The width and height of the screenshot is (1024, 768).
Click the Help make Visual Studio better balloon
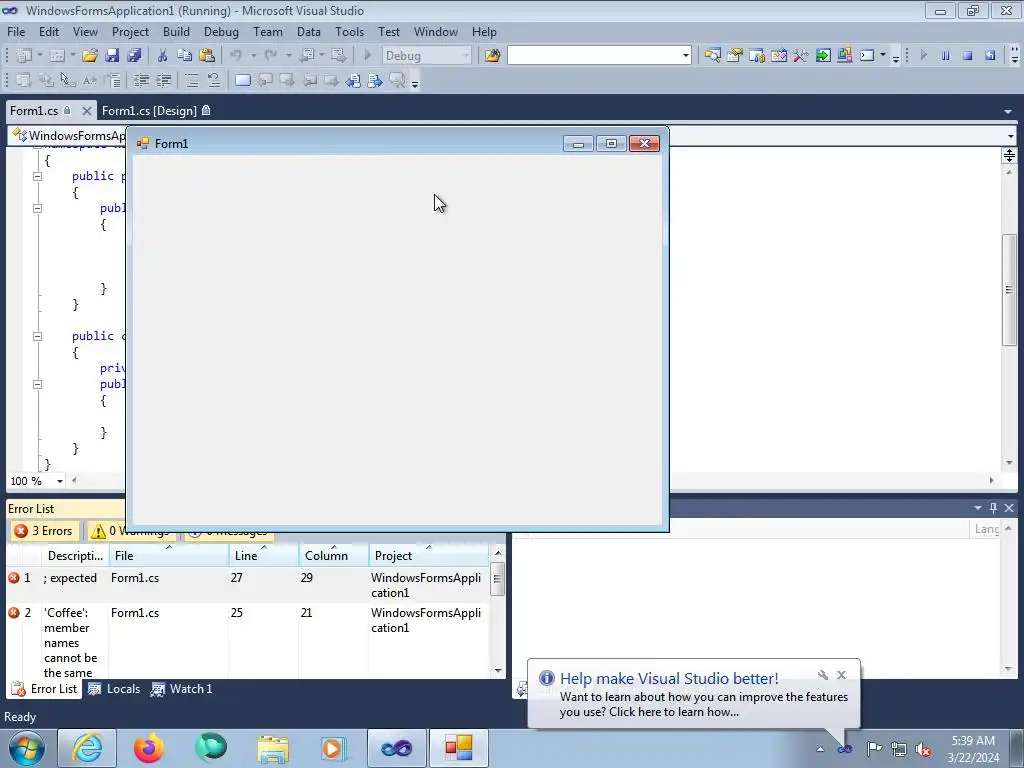click(x=694, y=694)
